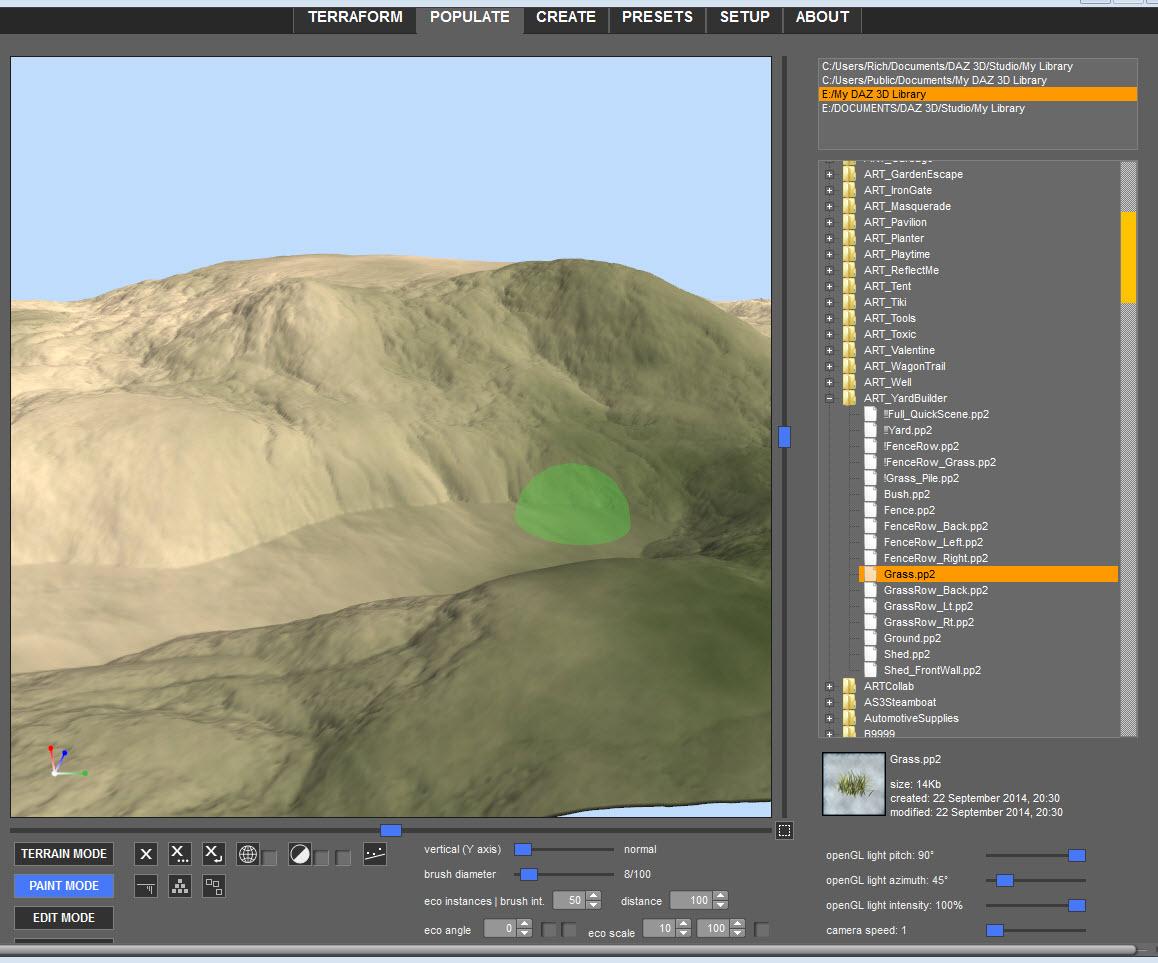Expand the ARTCollab folder

(829, 687)
